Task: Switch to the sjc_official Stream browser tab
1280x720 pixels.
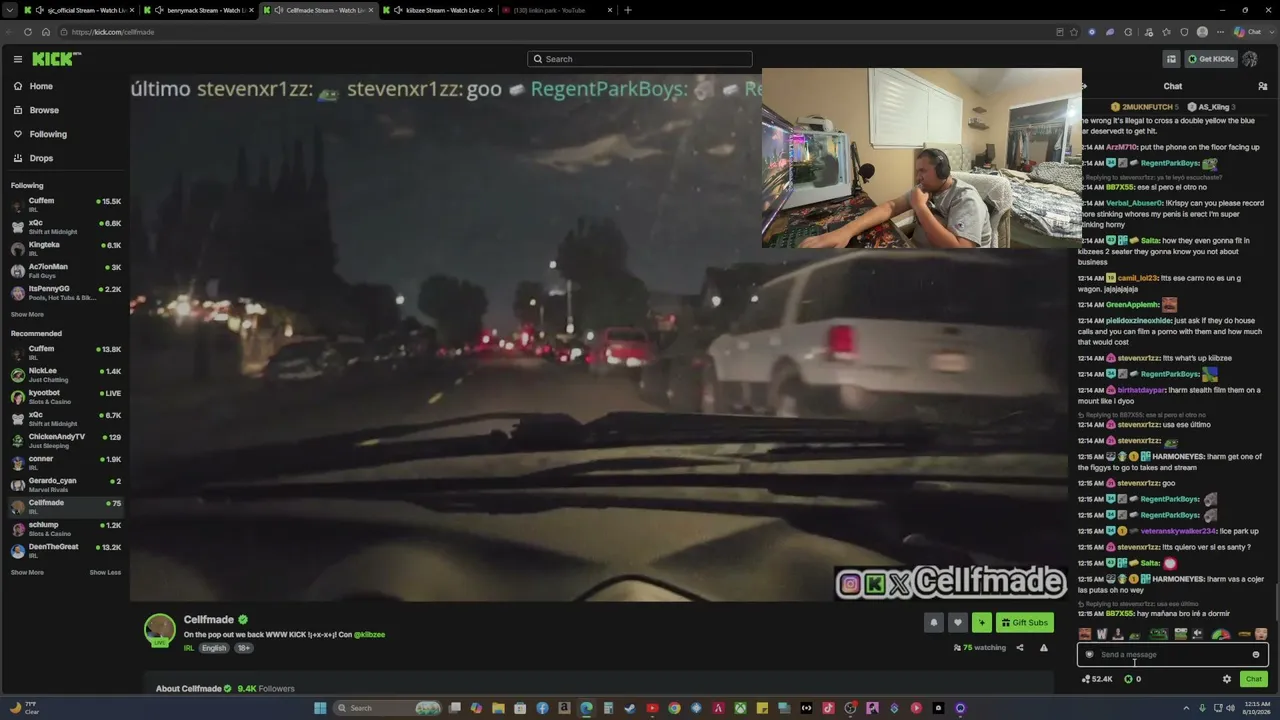Action: (79, 10)
